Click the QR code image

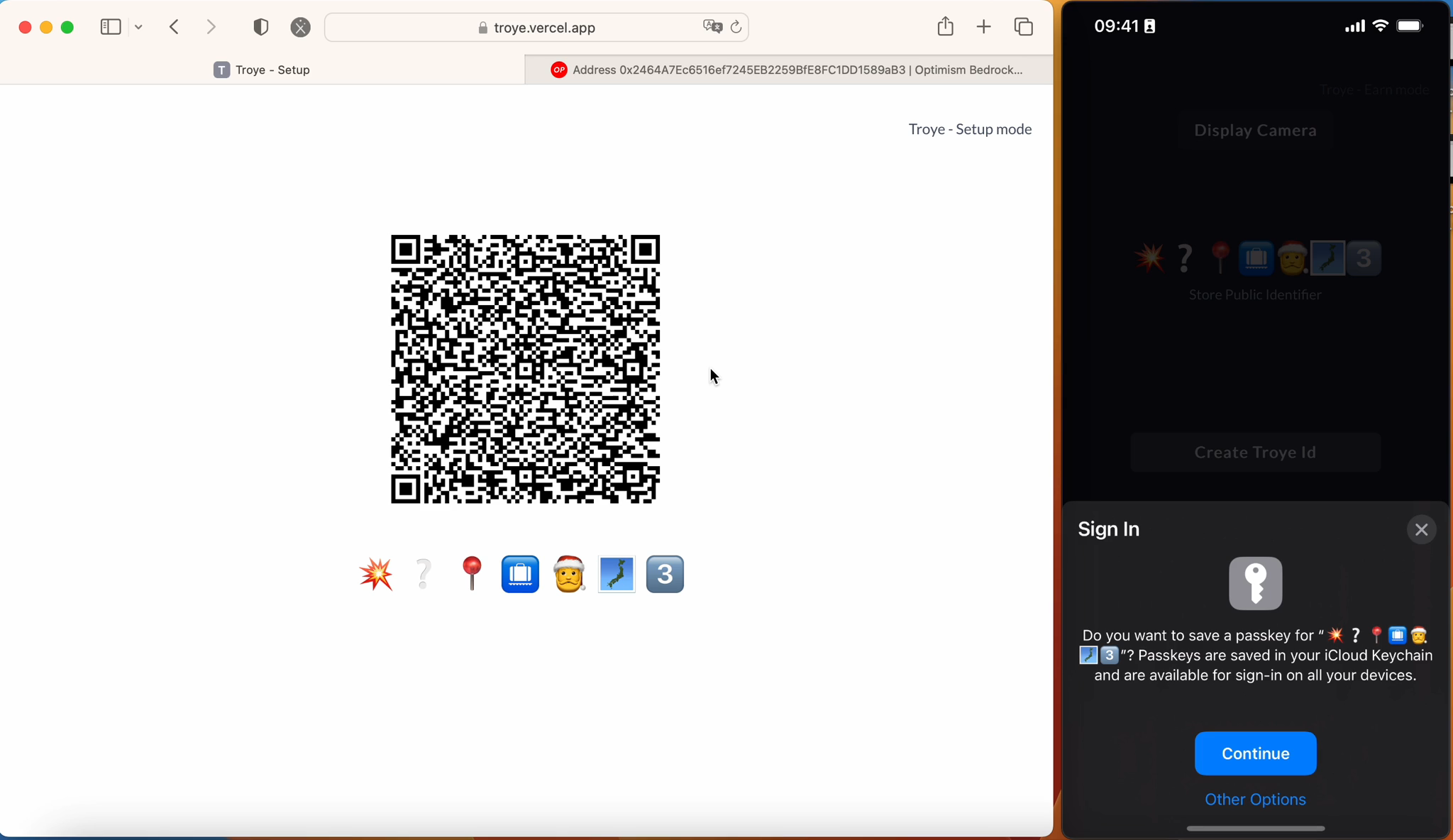pos(526,369)
